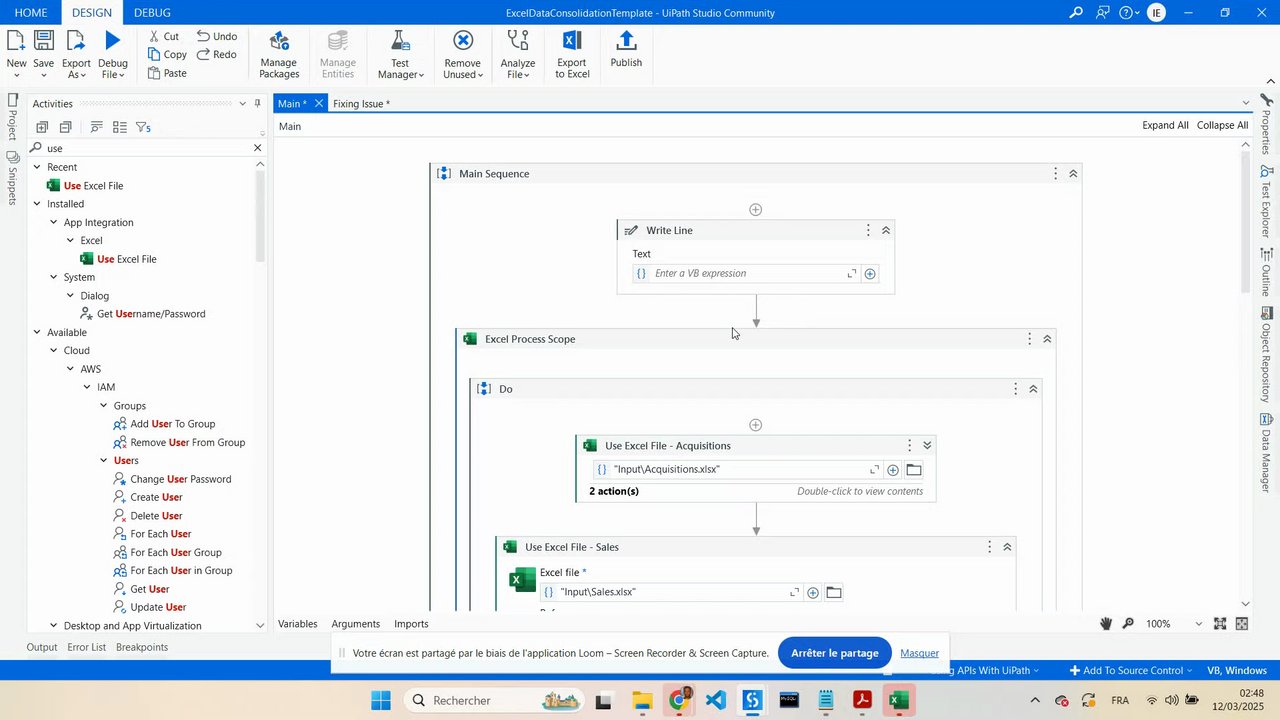Click Collapse All activities icon
The image size is (1280, 720).
(65, 127)
